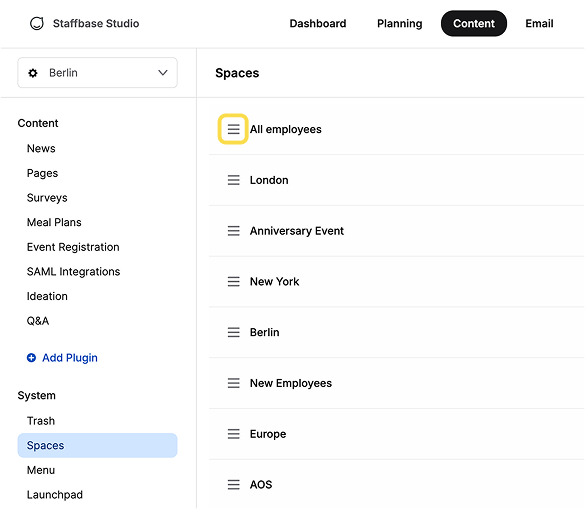Click the reorder icon next to New Employees
The image size is (585, 509).
click(234, 383)
